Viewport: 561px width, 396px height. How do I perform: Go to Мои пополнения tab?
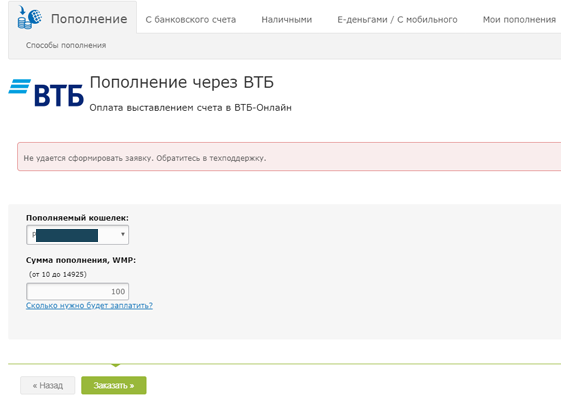point(519,20)
